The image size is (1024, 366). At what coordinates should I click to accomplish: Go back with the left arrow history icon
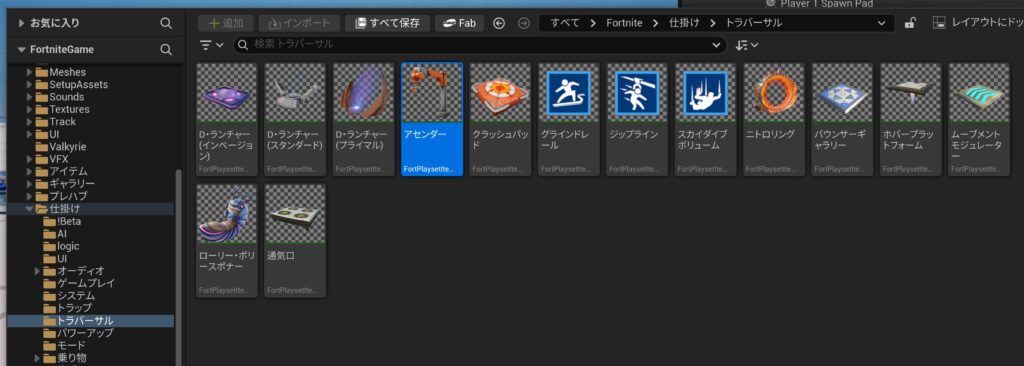point(499,24)
